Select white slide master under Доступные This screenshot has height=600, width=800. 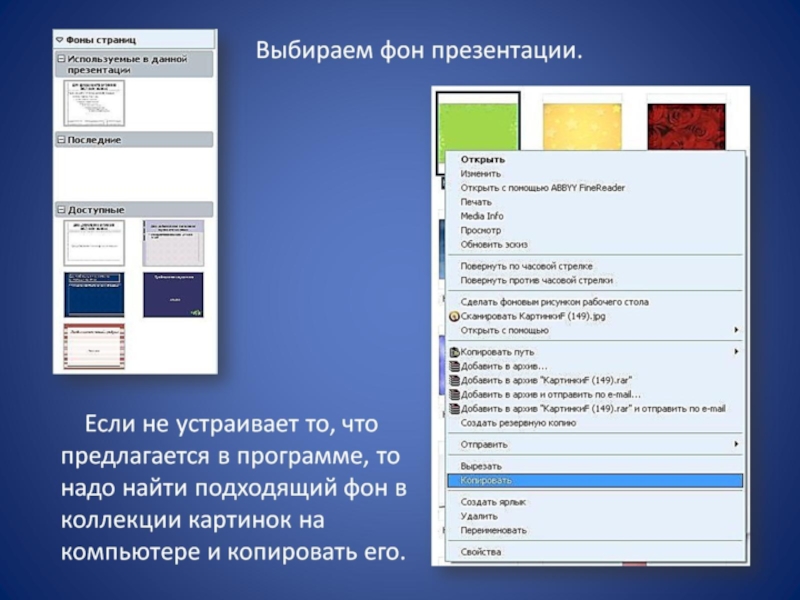click(x=94, y=243)
